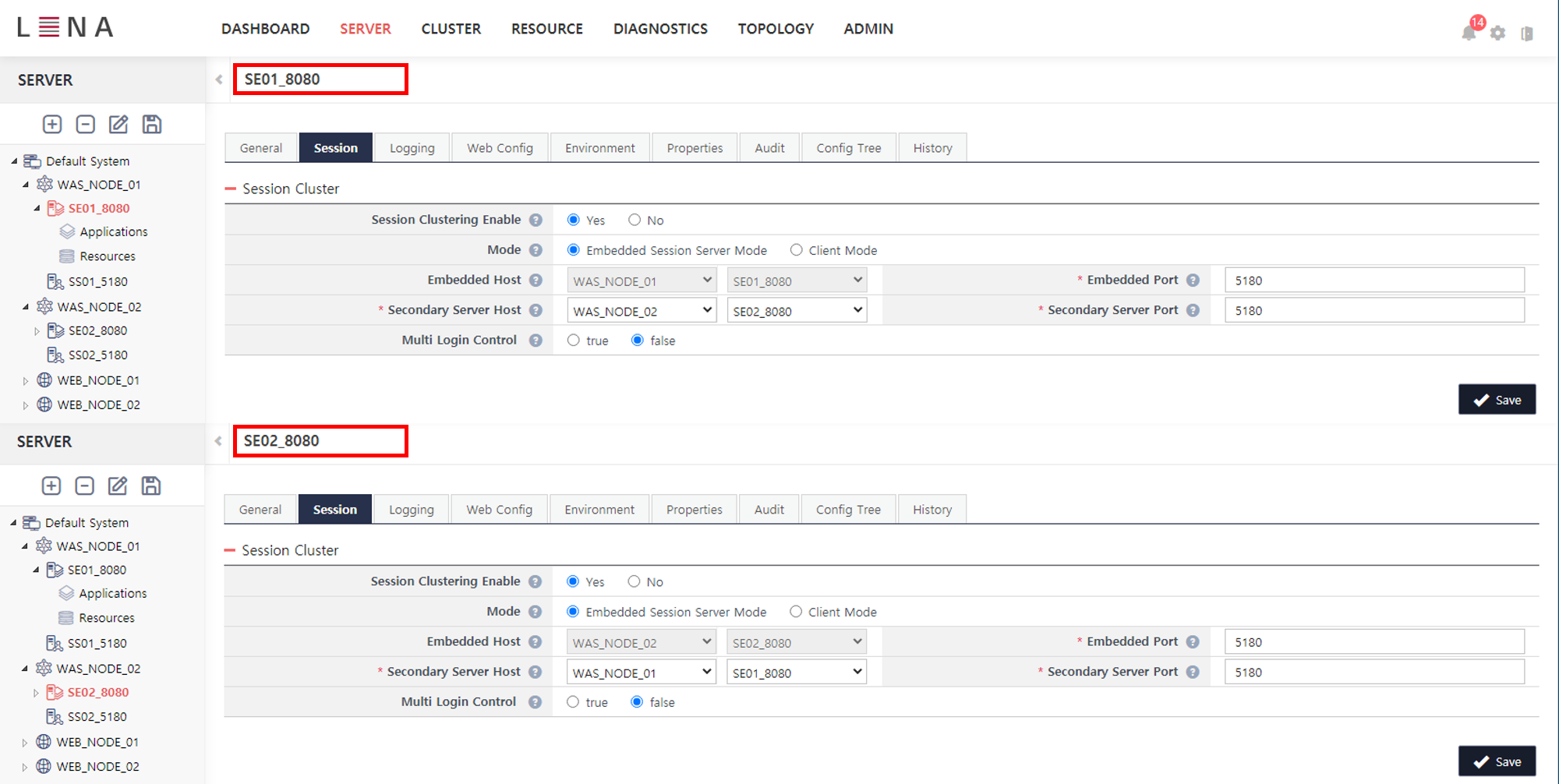Open the settings gear in the header
1559x784 pixels.
coord(1497,33)
